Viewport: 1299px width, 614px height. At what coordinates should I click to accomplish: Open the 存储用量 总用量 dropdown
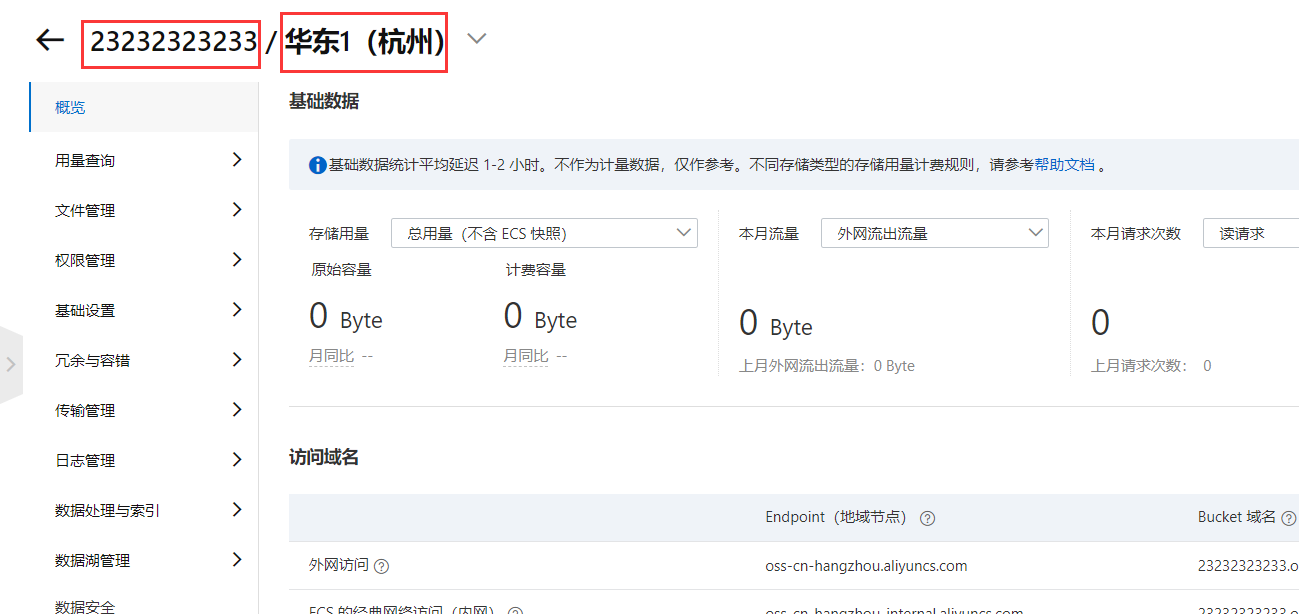[544, 233]
